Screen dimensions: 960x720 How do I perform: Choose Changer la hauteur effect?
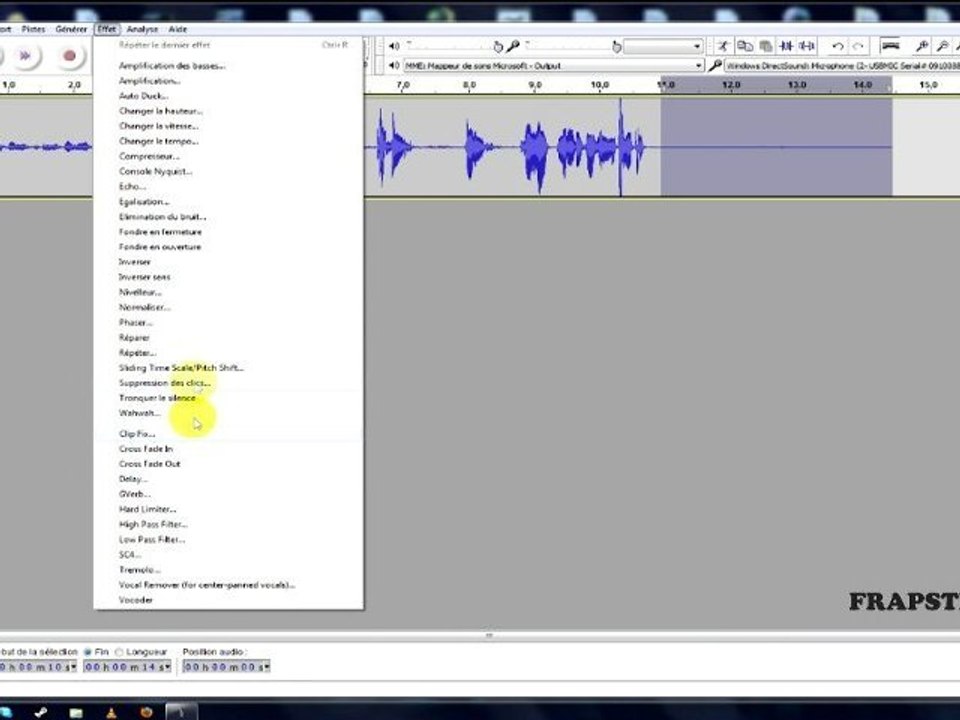228,111
